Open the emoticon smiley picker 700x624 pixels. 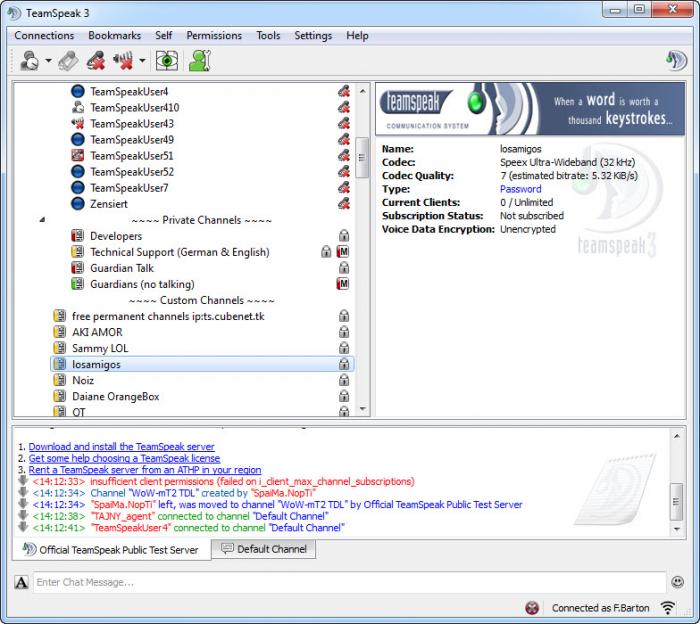click(x=678, y=582)
